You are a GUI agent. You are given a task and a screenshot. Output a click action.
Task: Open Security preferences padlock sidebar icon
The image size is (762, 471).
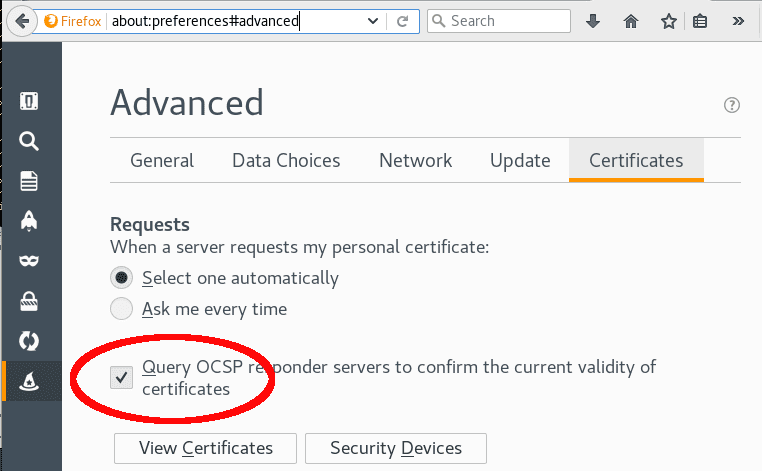point(29,301)
